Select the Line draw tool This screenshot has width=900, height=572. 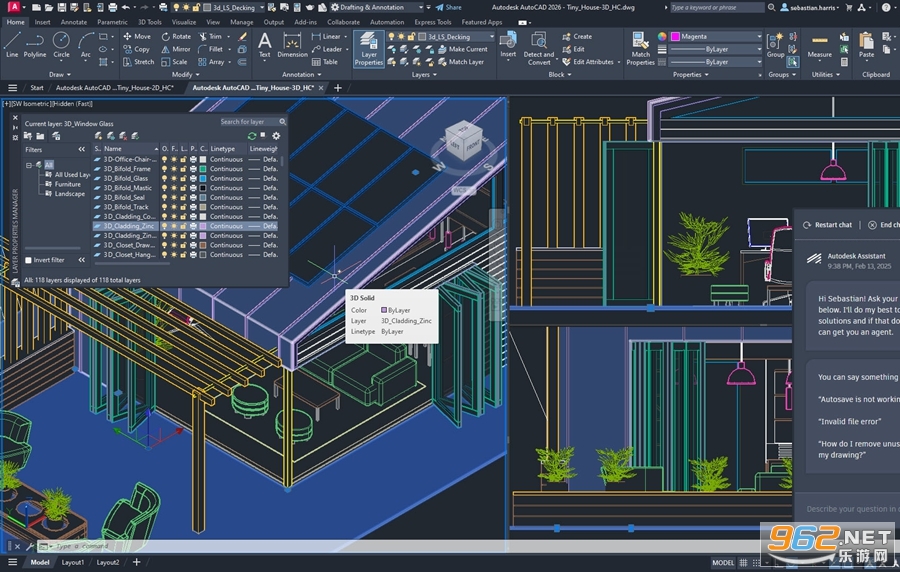12,45
